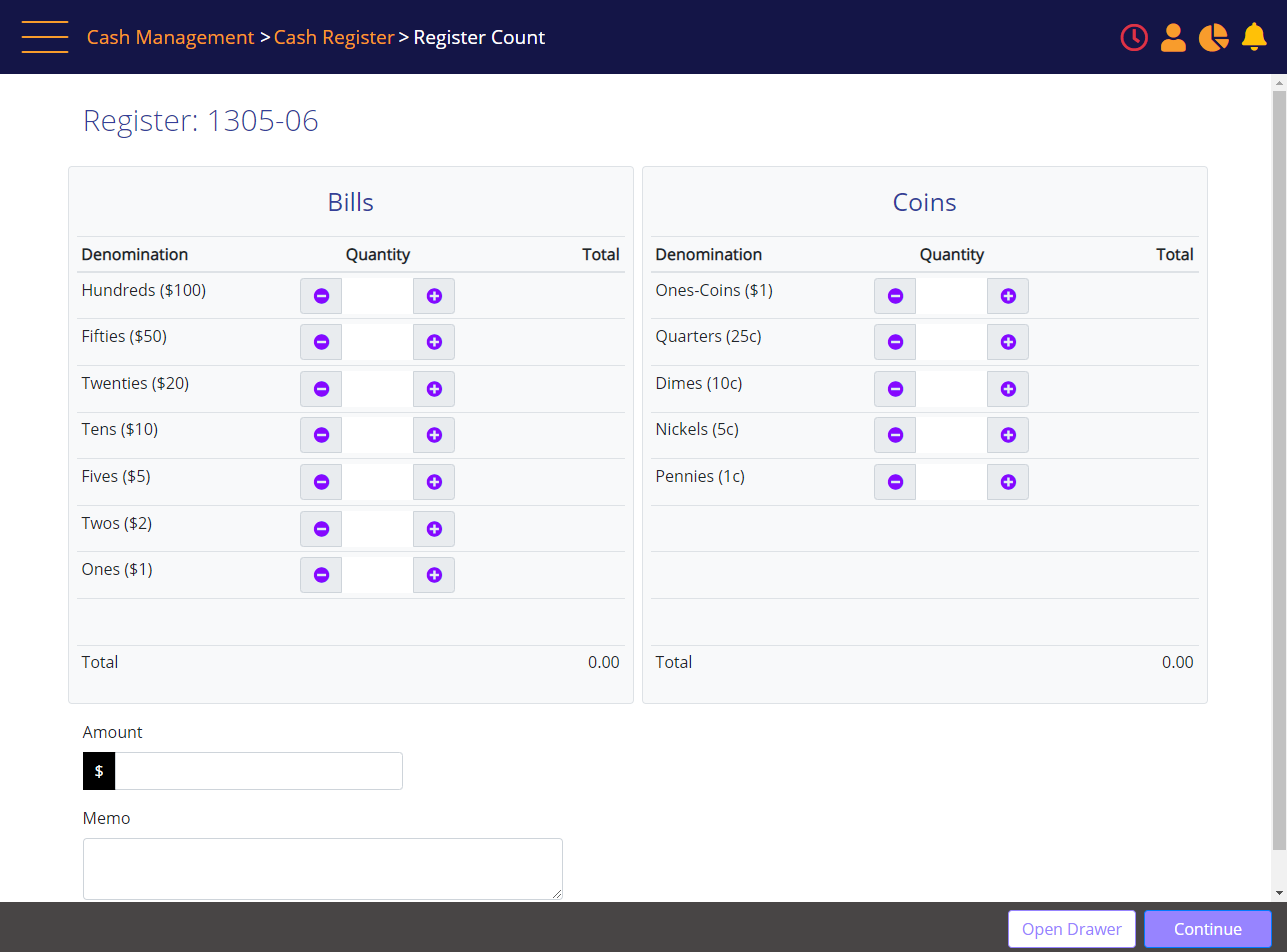This screenshot has width=1287, height=952.
Task: Click the scrollbar down arrow
Action: 1279,892
